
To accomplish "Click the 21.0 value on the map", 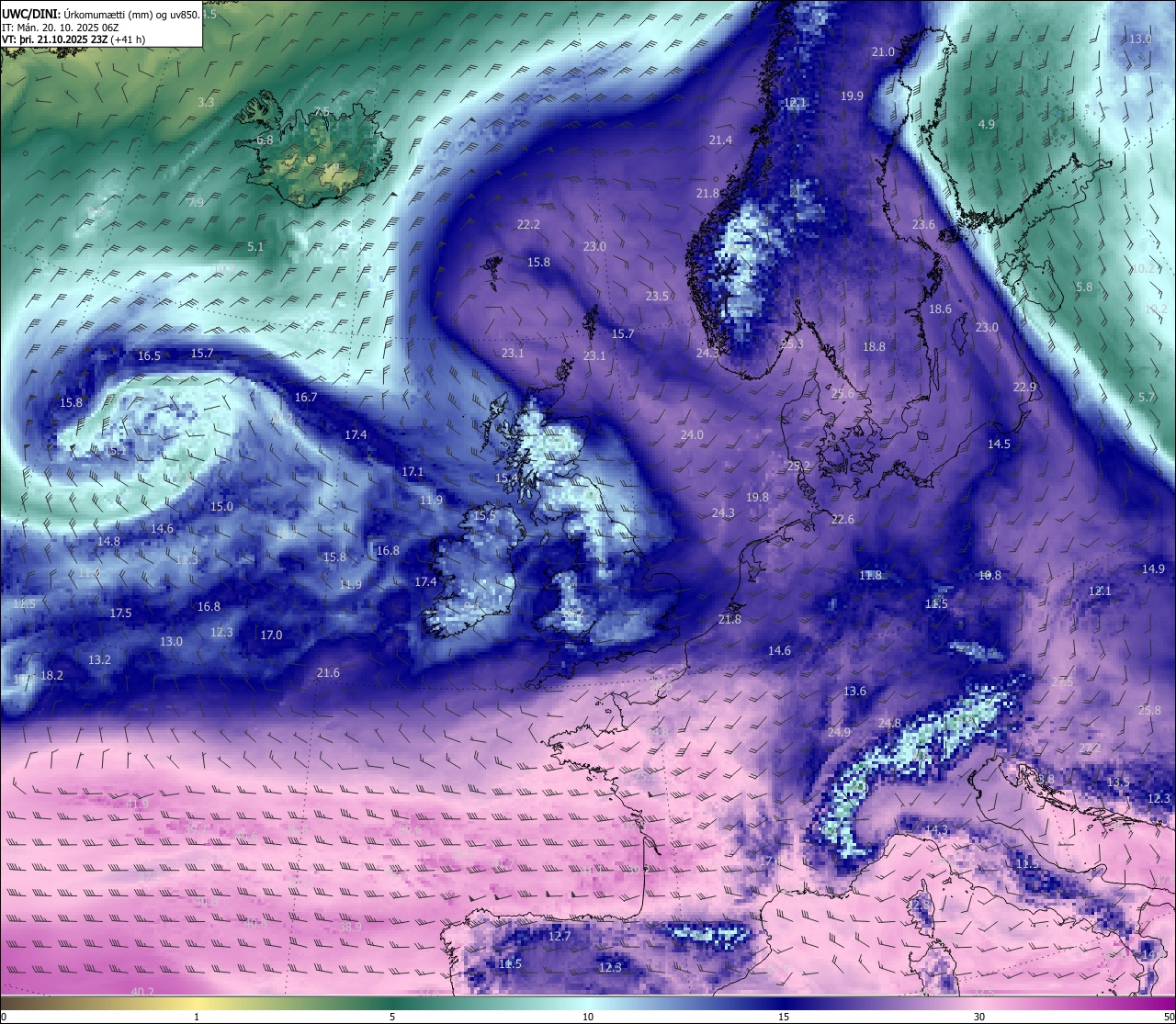I will [x=883, y=51].
